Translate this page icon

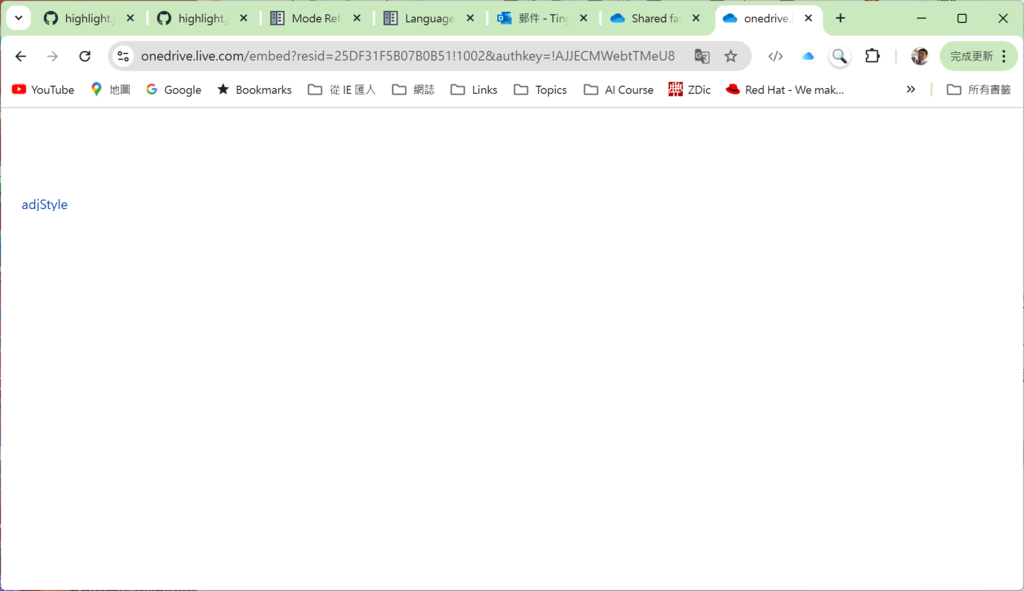702,56
